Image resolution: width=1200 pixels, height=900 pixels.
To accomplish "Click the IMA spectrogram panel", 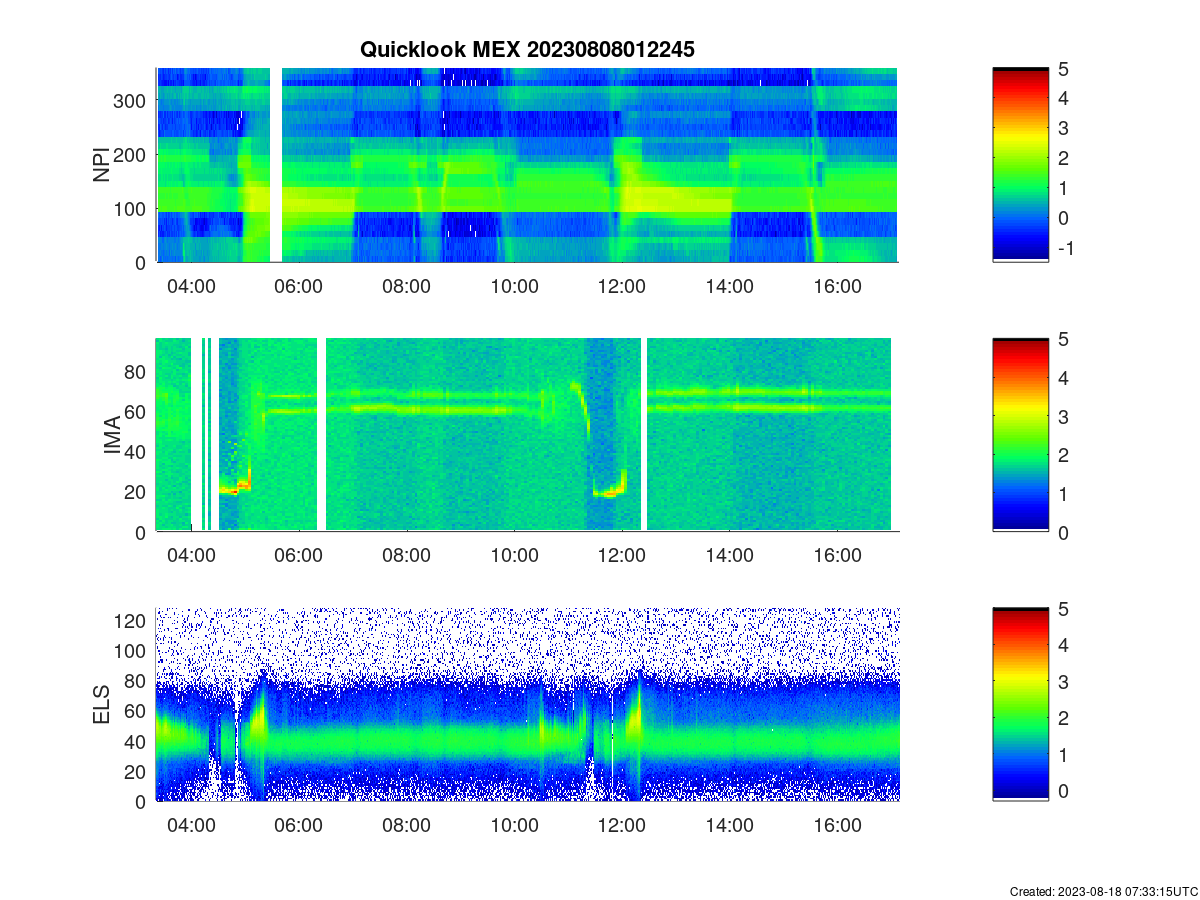I will (526, 434).
